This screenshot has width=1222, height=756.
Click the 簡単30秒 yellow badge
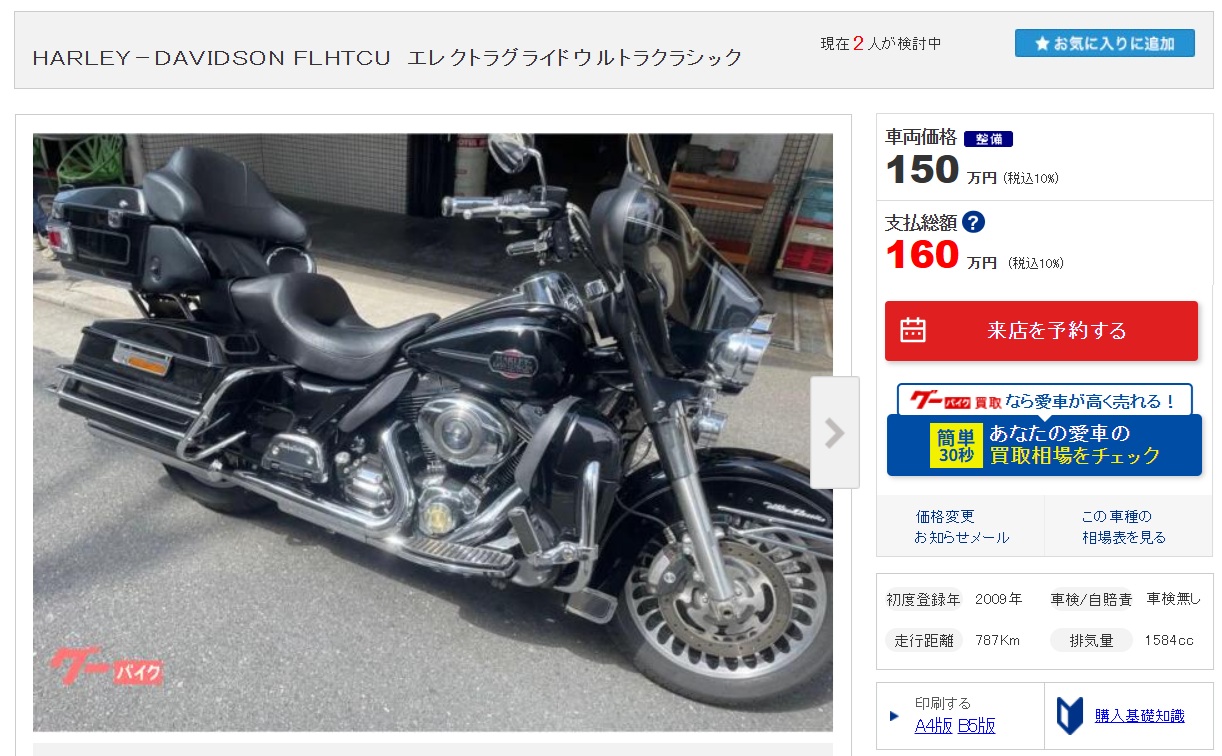(x=955, y=445)
